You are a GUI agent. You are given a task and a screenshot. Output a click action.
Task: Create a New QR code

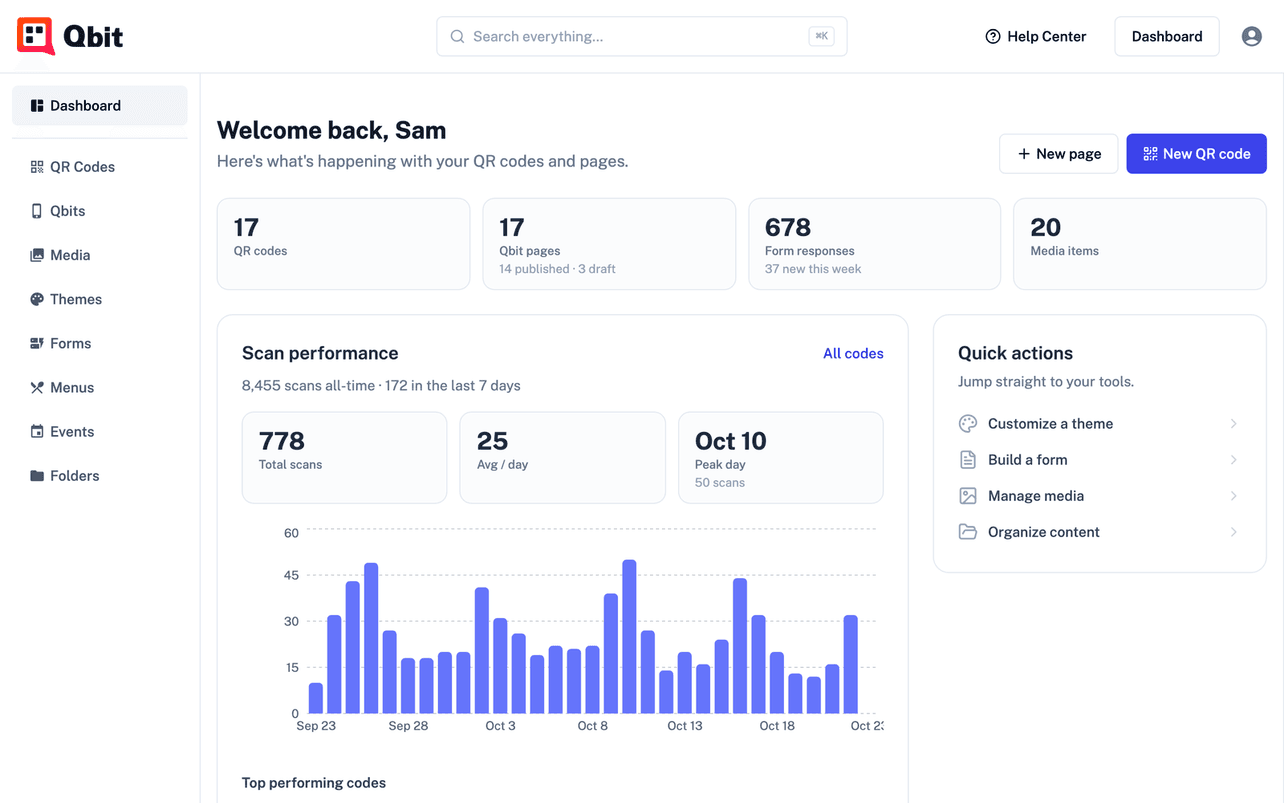click(x=1196, y=154)
